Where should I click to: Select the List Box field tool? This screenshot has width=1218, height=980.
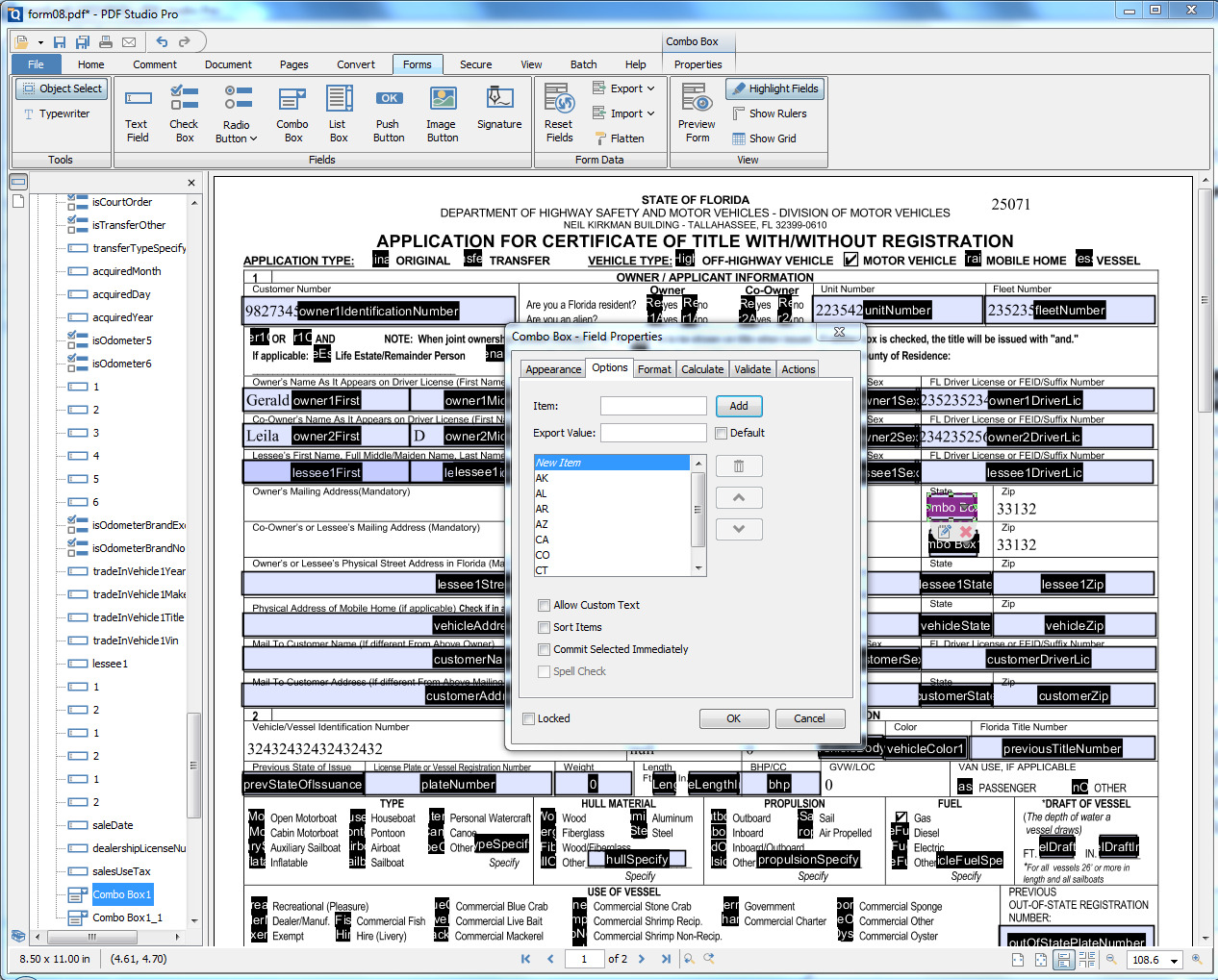point(338,114)
